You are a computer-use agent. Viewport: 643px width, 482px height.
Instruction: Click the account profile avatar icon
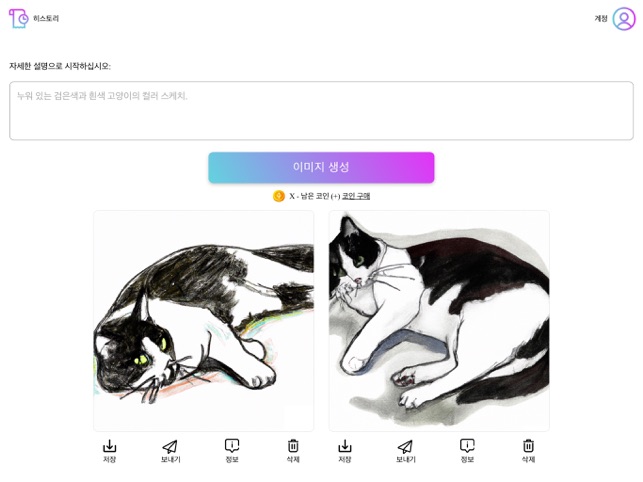coord(624,18)
